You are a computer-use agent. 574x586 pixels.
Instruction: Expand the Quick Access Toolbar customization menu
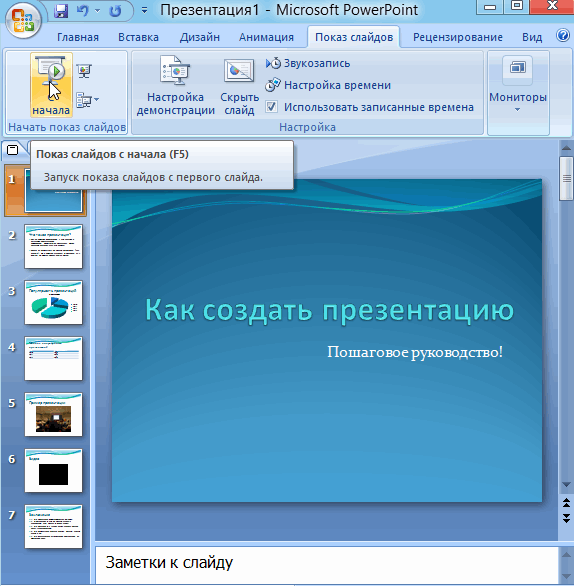pos(144,11)
